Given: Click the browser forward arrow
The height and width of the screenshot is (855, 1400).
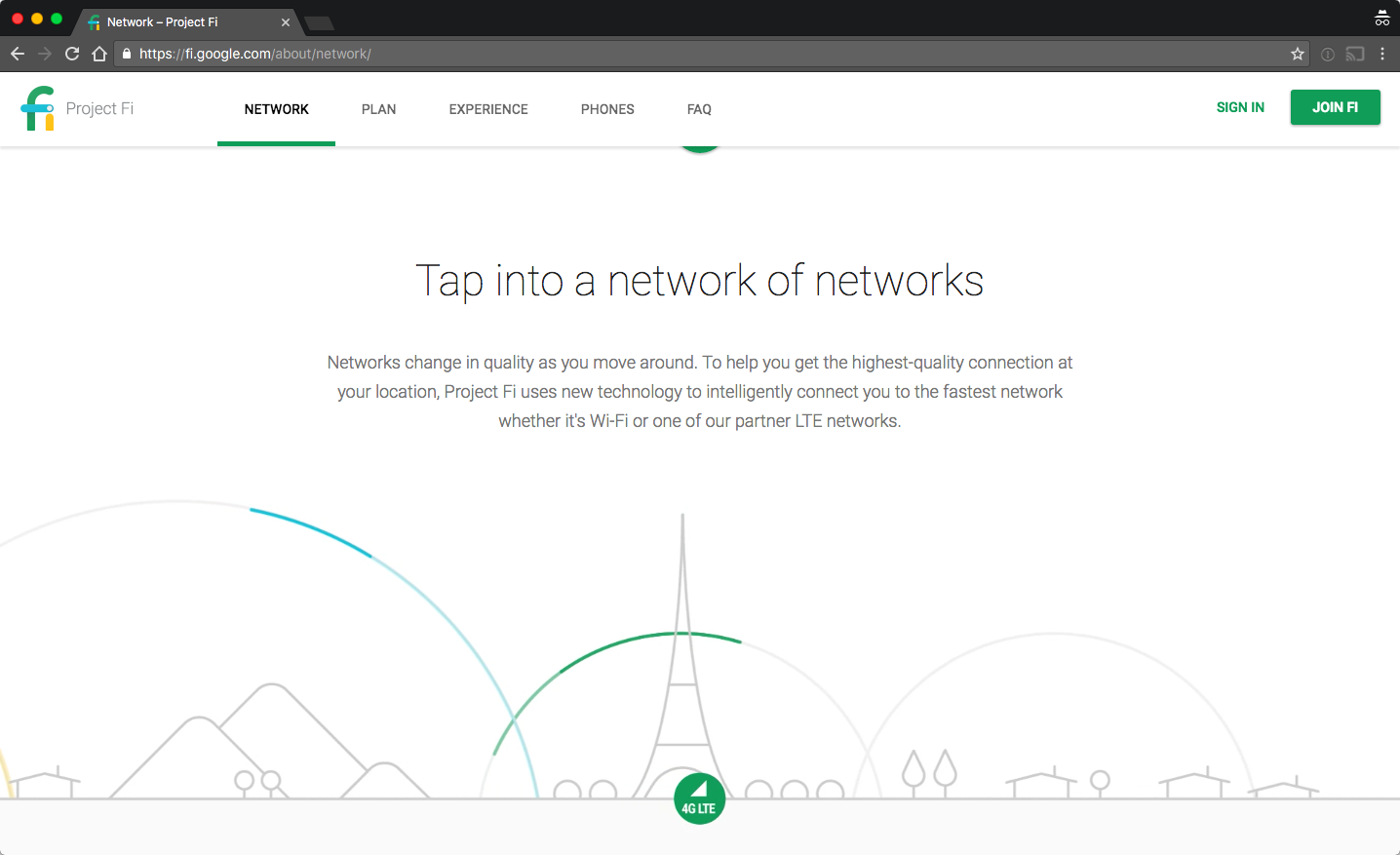Looking at the screenshot, I should 44,54.
